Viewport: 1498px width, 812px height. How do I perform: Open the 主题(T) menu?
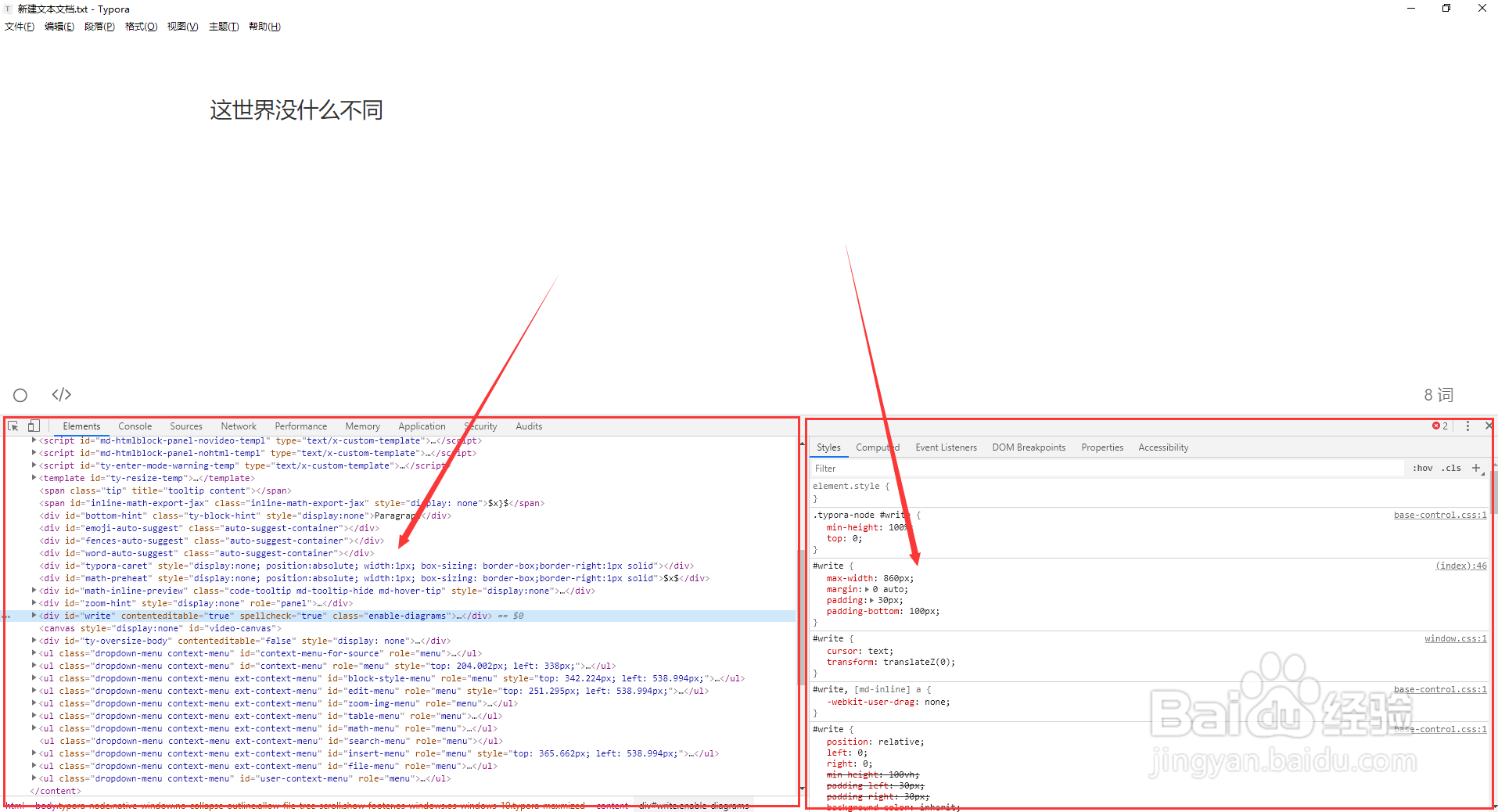(224, 27)
